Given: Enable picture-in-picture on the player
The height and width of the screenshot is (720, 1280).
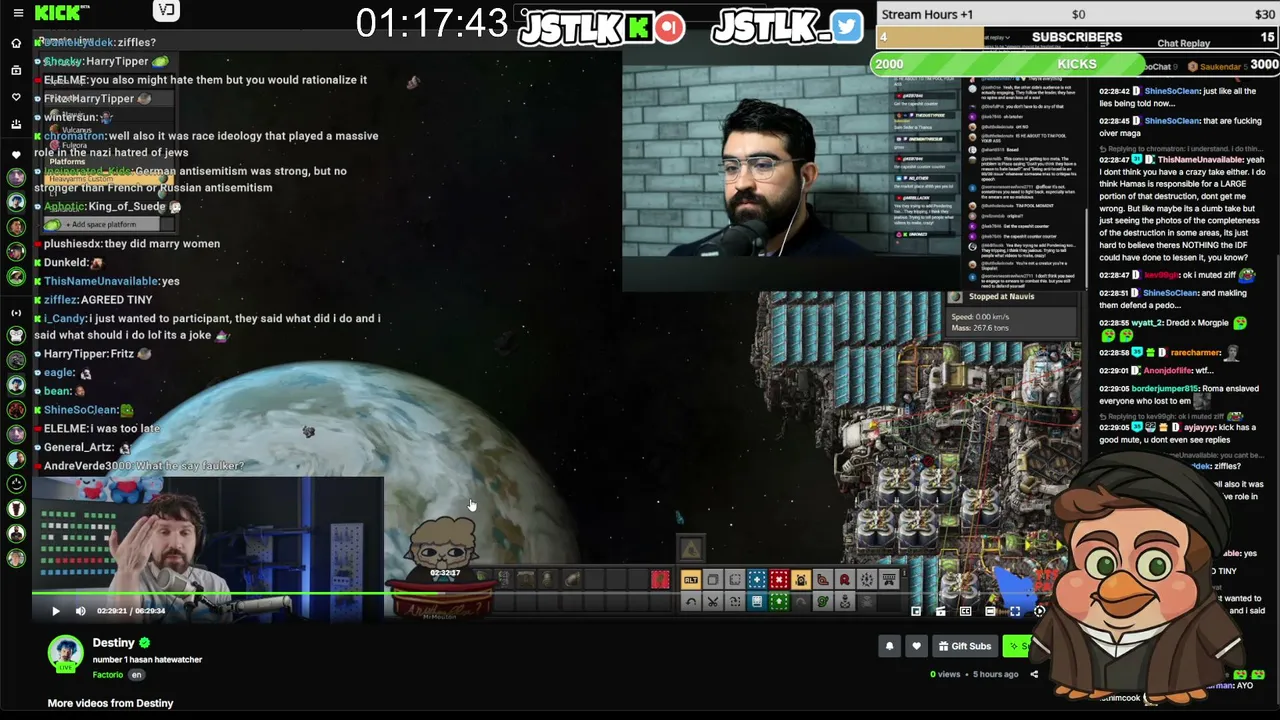Looking at the screenshot, I should tap(916, 611).
